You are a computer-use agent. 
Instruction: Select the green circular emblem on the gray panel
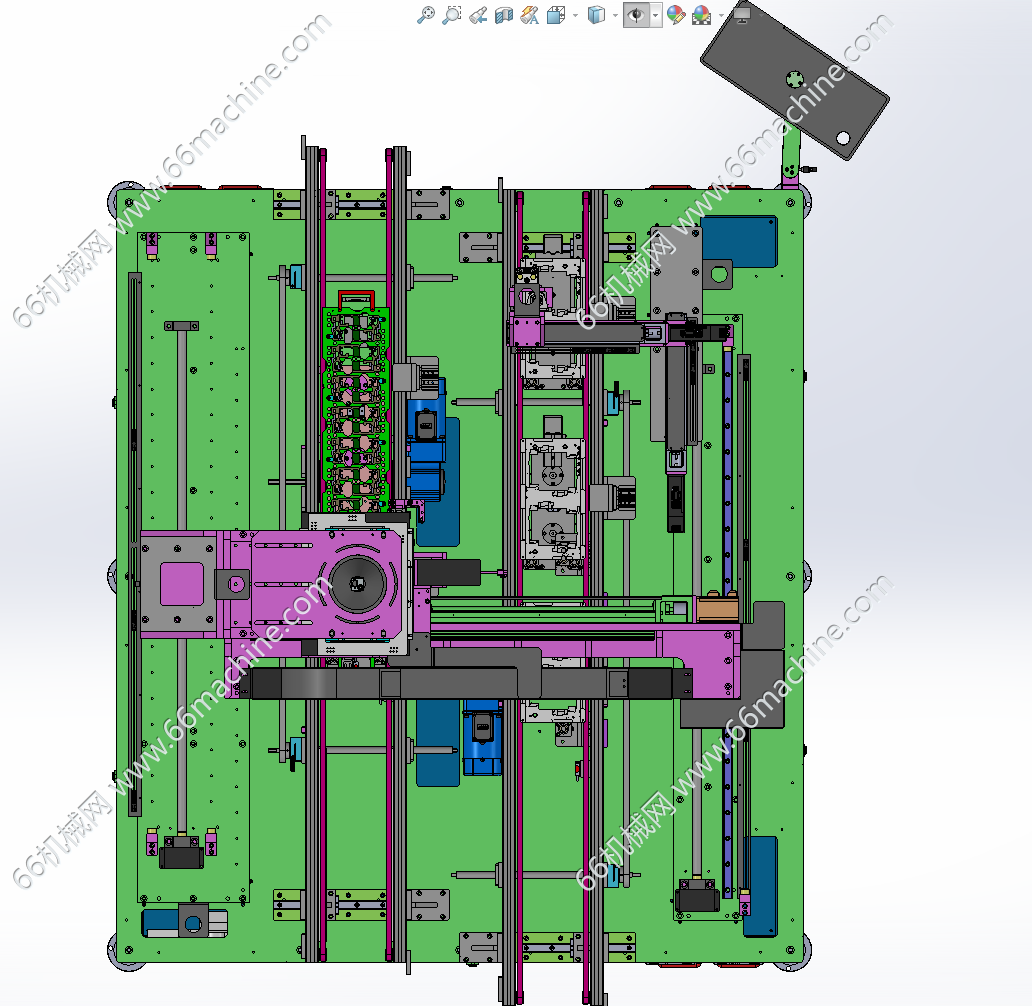795,80
